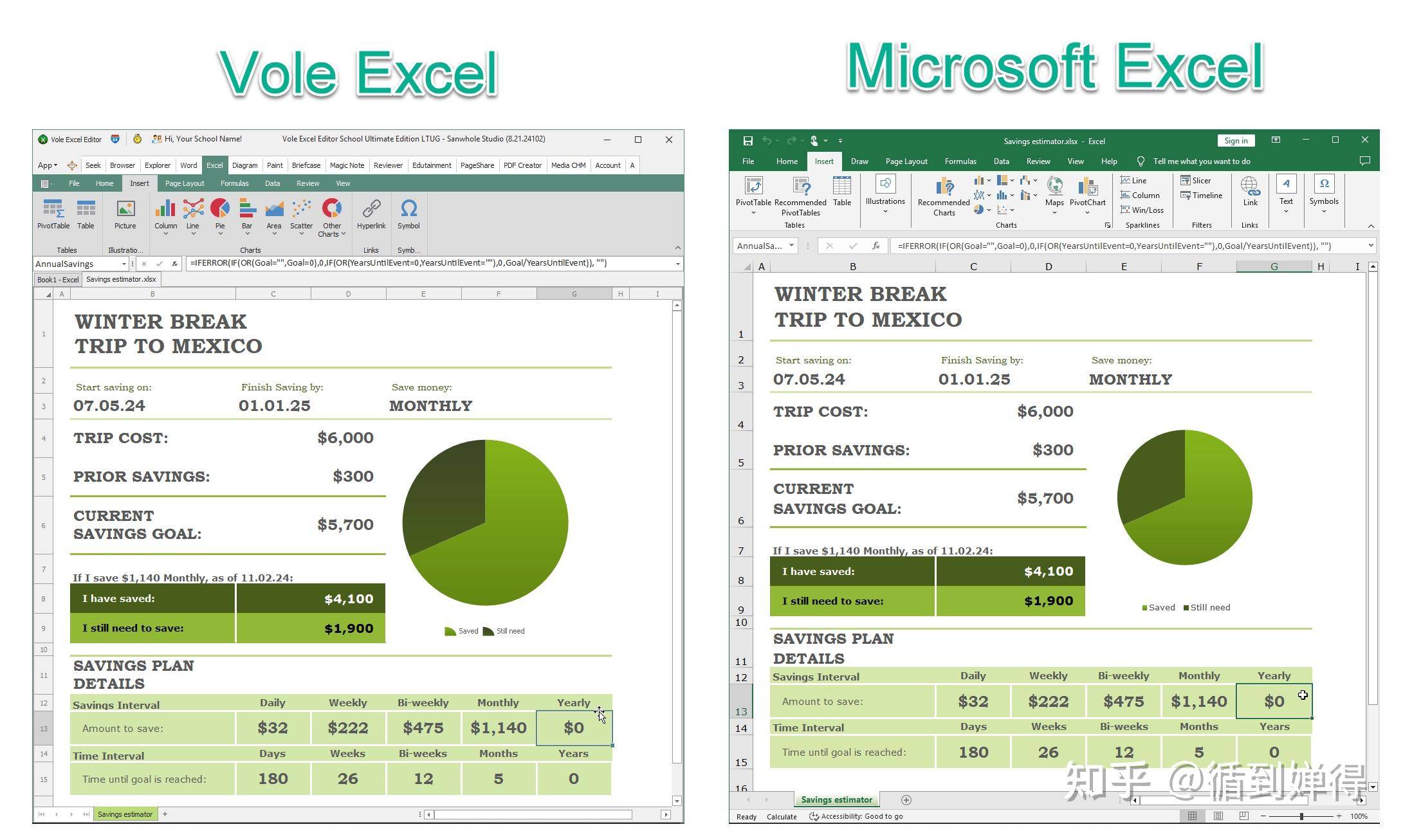Click the 100% zoom level in Microsoft Excel
The image size is (1403, 840).
pos(1359,816)
